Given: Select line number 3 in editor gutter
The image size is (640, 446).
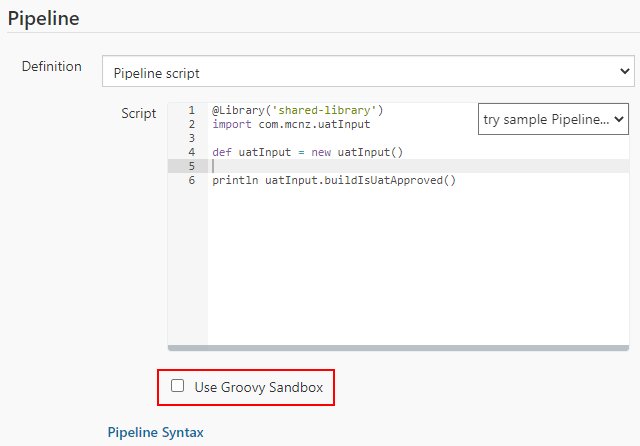Looking at the screenshot, I should pos(190,138).
